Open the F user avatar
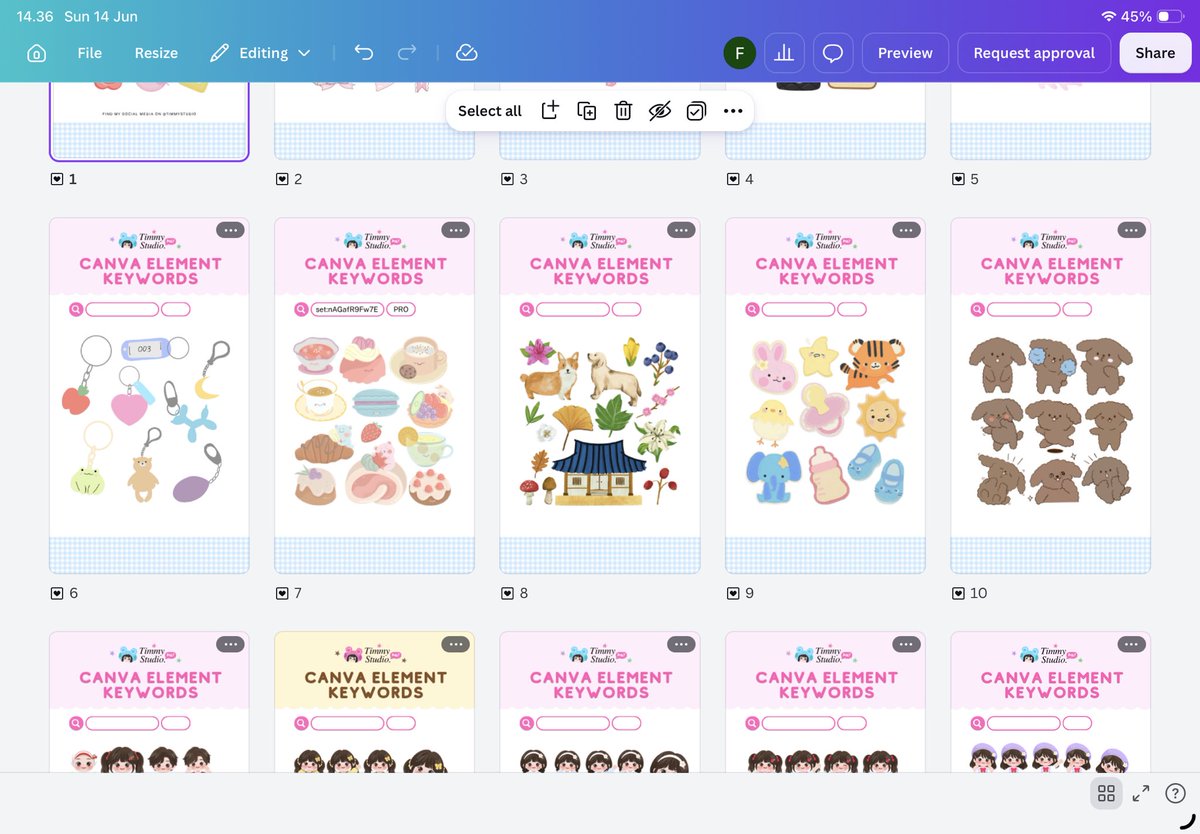Viewport: 1200px width, 834px height. point(739,53)
